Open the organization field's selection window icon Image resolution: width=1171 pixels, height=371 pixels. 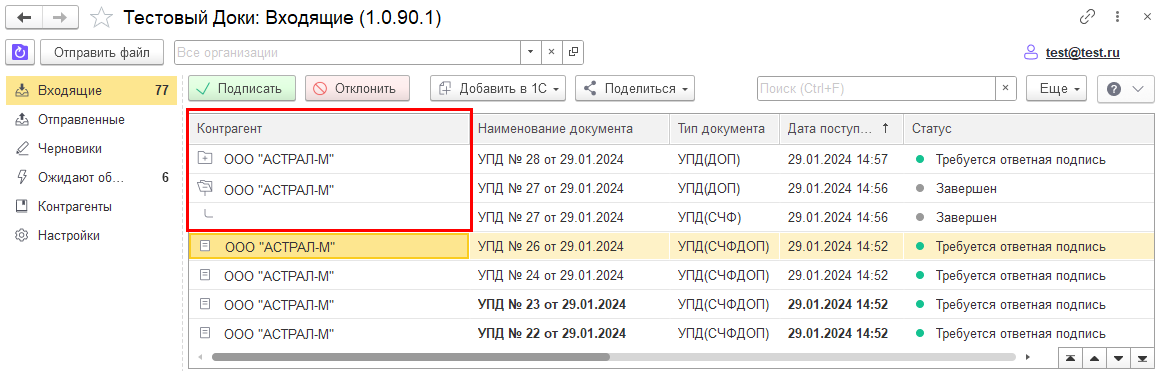(574, 52)
